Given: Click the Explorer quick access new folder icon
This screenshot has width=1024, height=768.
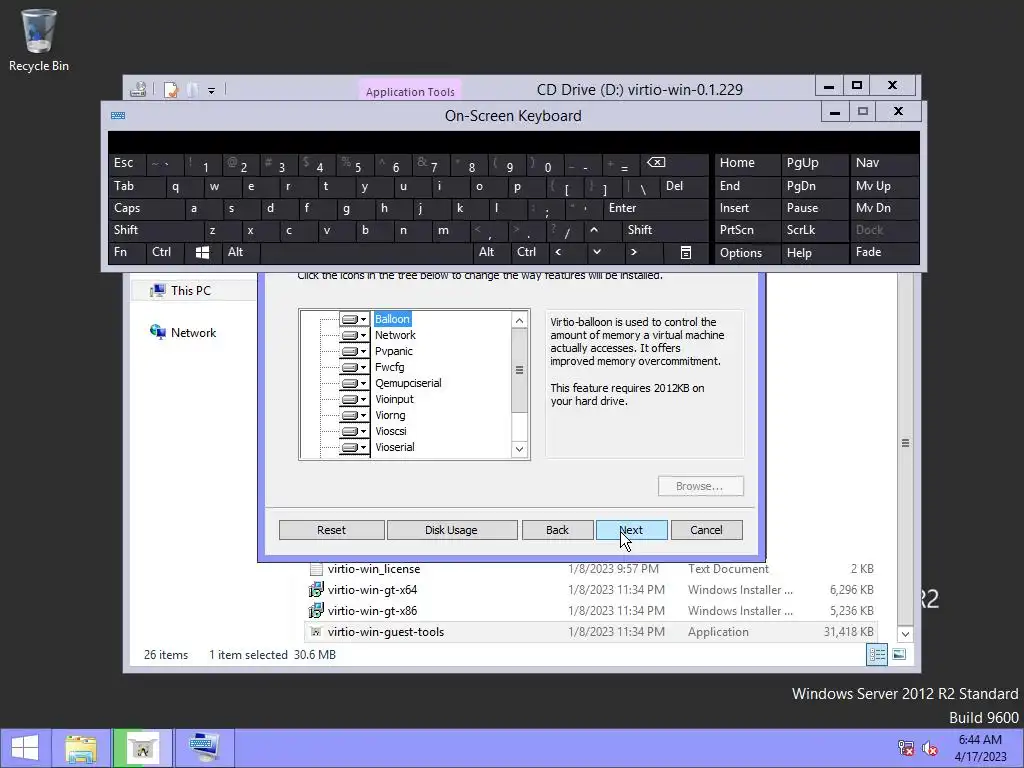Looking at the screenshot, I should click(192, 89).
